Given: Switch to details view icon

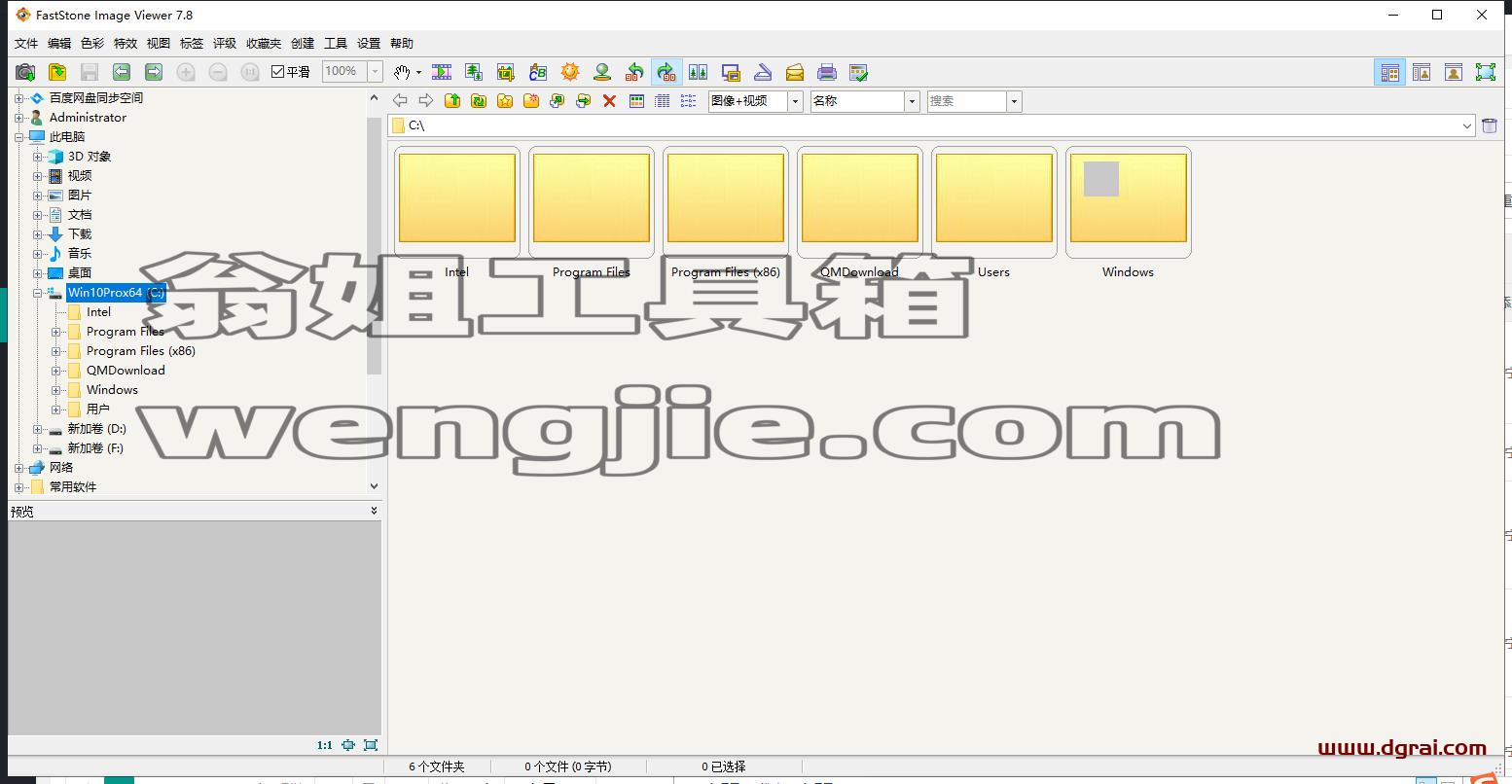Looking at the screenshot, I should [x=663, y=100].
